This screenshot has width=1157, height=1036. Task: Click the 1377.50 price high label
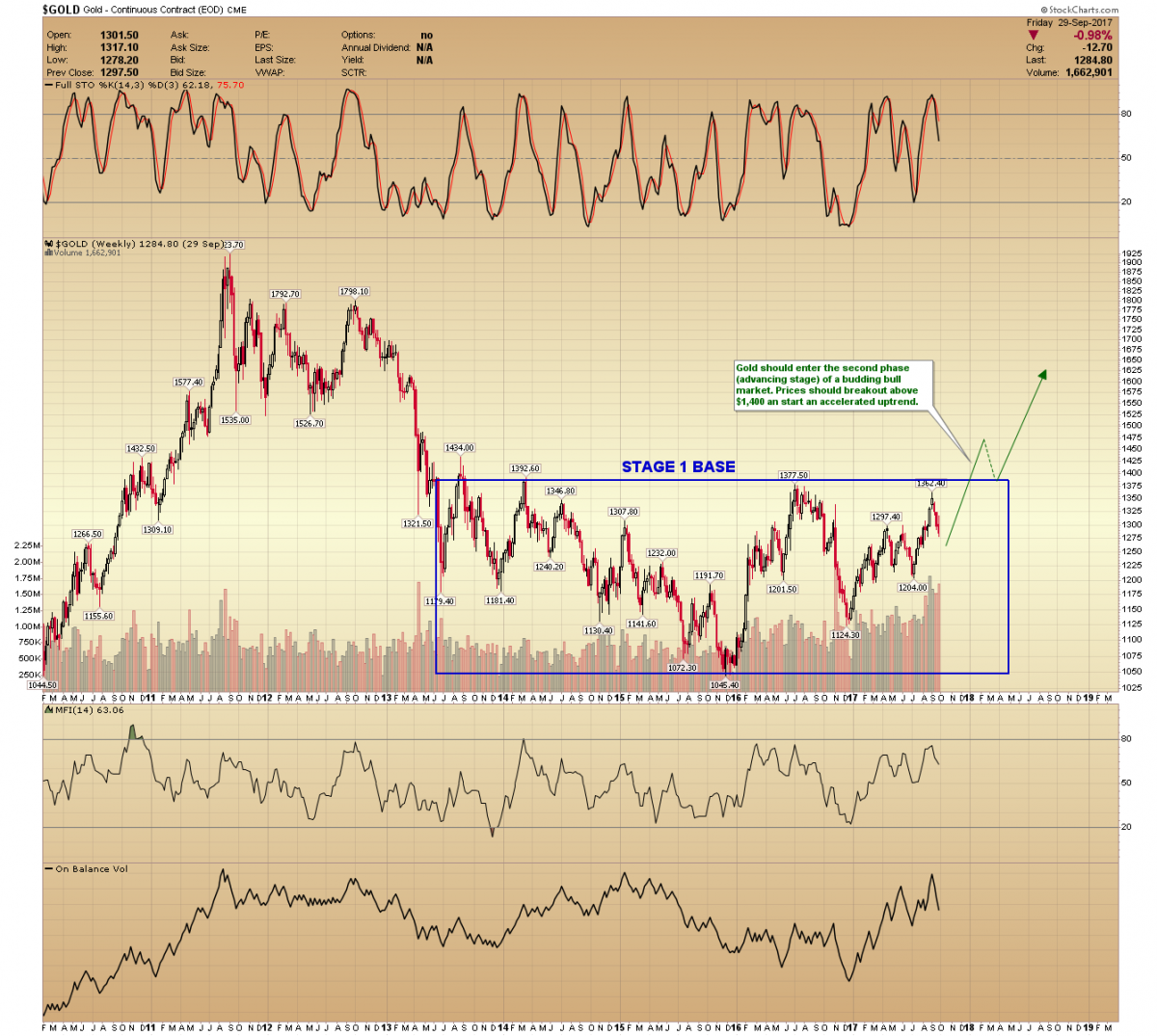[794, 475]
